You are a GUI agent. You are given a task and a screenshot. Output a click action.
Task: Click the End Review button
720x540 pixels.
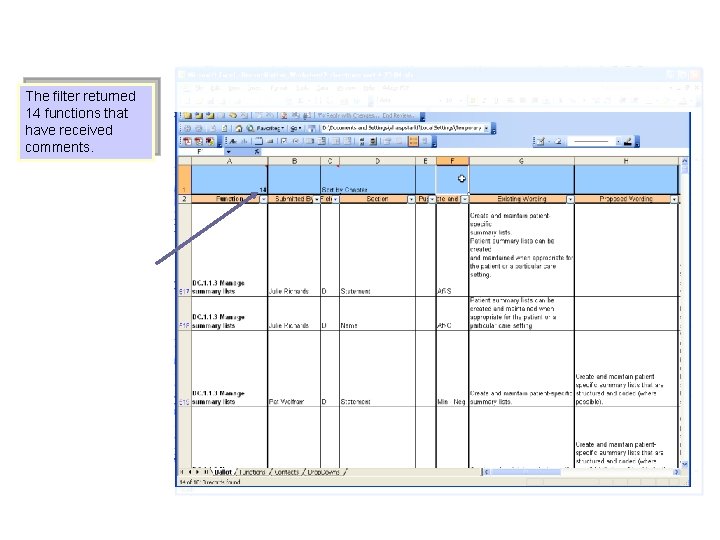point(399,115)
